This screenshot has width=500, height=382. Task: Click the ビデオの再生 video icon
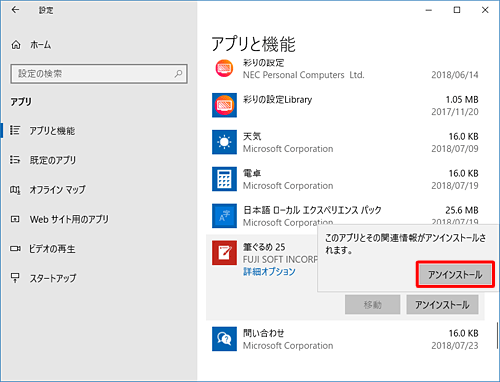[15, 249]
